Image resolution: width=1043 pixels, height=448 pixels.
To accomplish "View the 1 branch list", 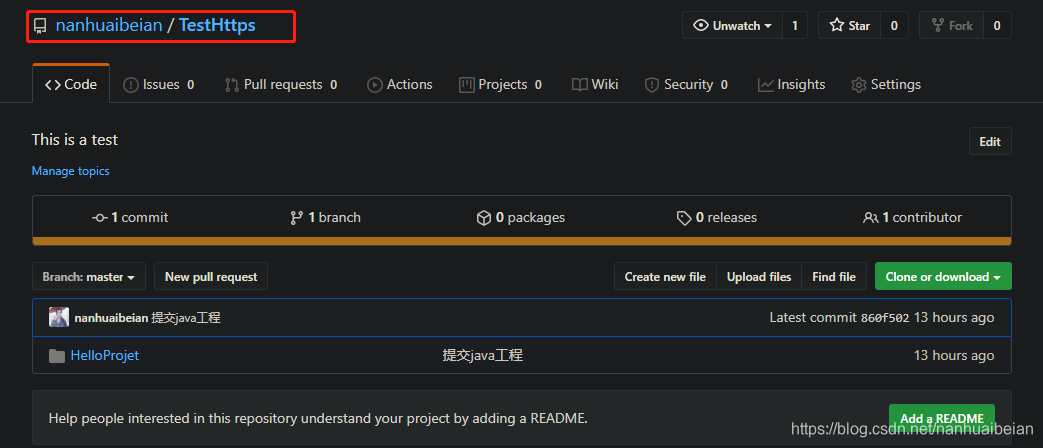I will [x=325, y=217].
